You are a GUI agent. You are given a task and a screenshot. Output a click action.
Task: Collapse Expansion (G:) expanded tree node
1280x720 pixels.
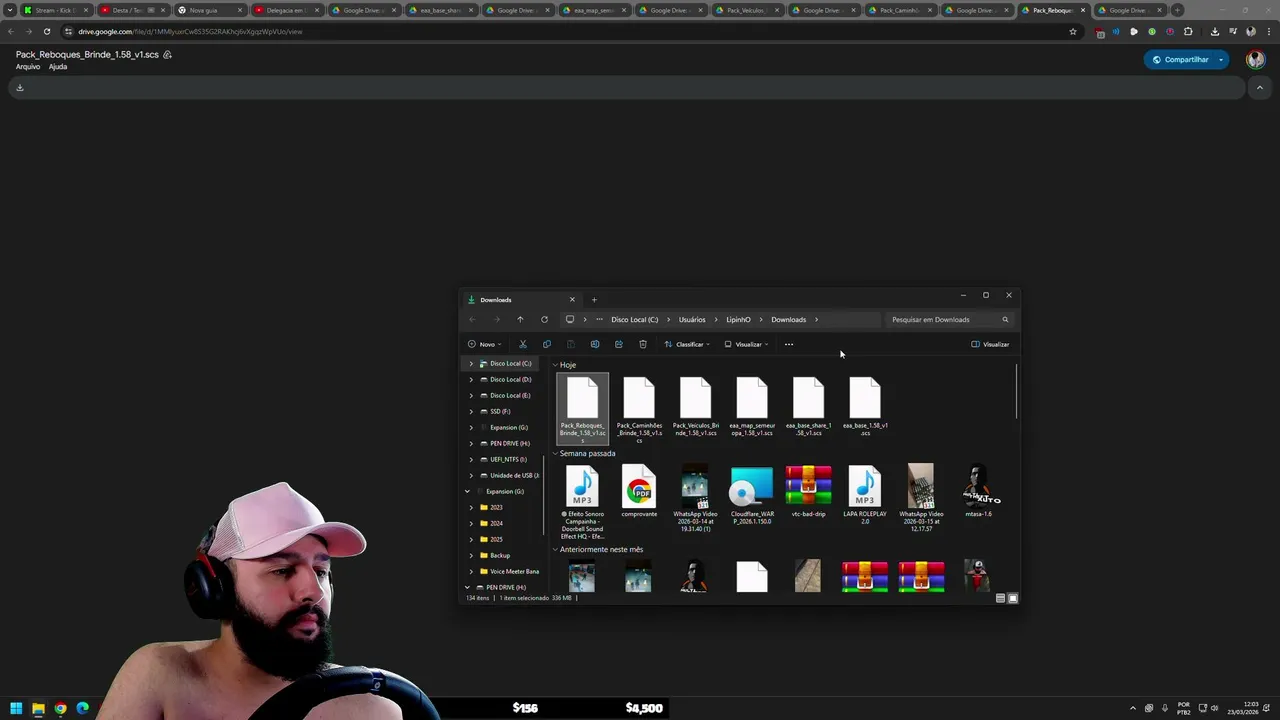[467, 491]
